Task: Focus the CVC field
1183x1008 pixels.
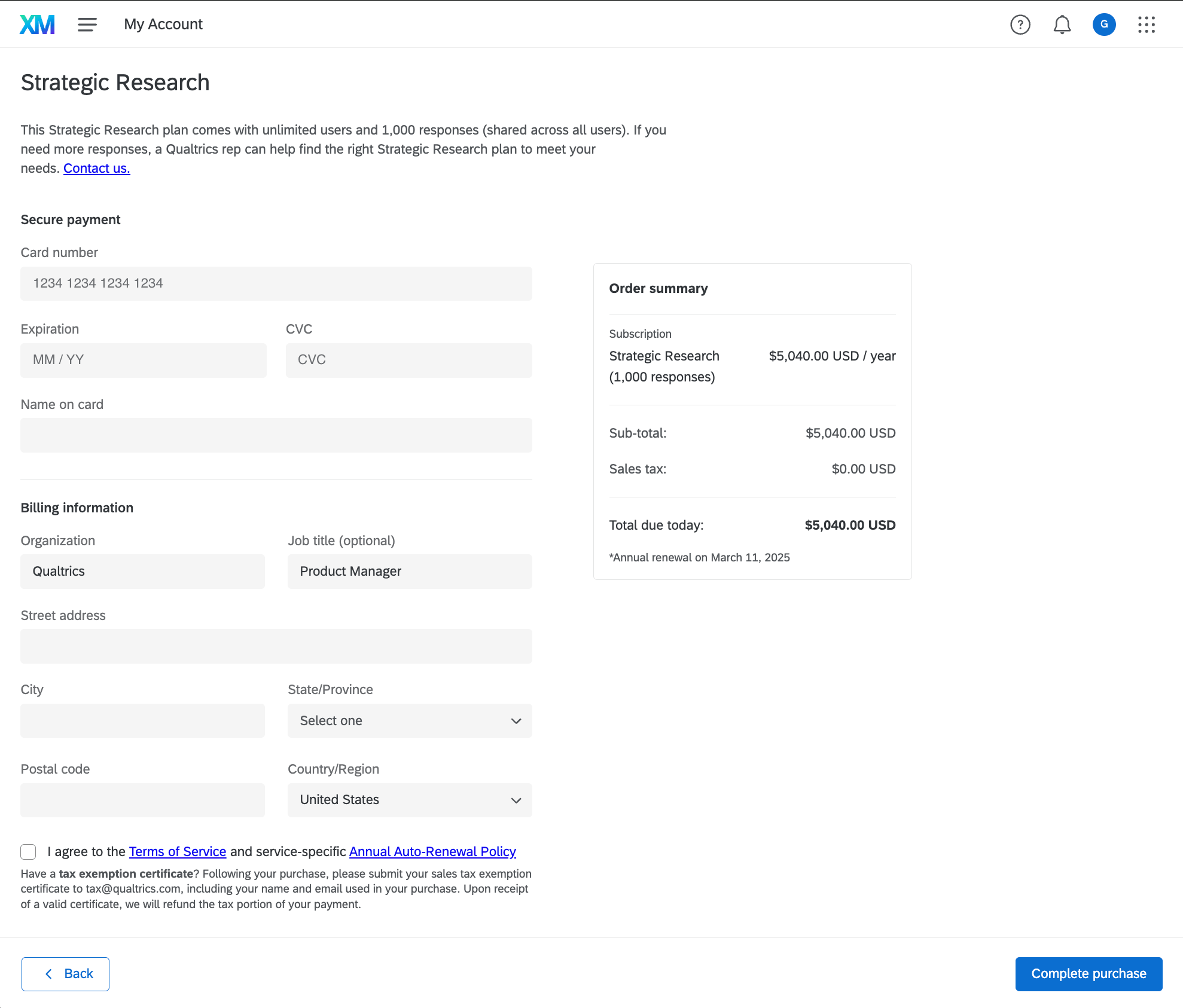Action: (409, 360)
